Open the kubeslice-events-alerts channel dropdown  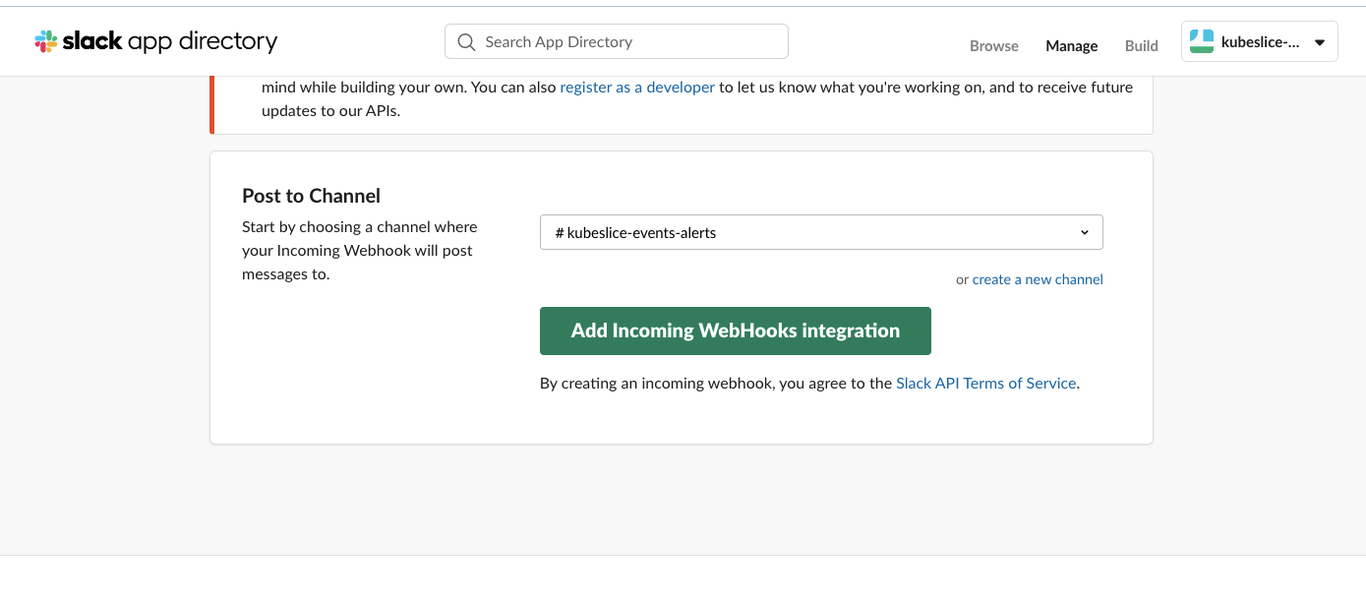click(821, 232)
